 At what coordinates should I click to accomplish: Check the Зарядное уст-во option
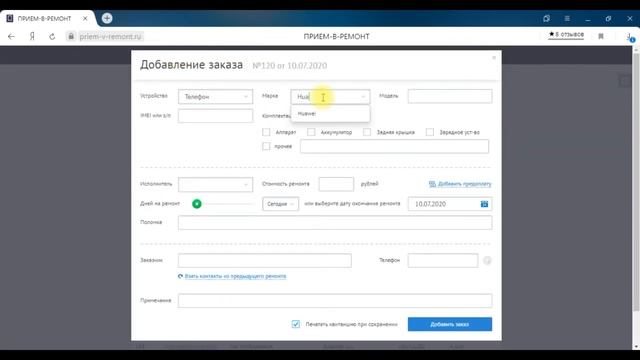430,132
